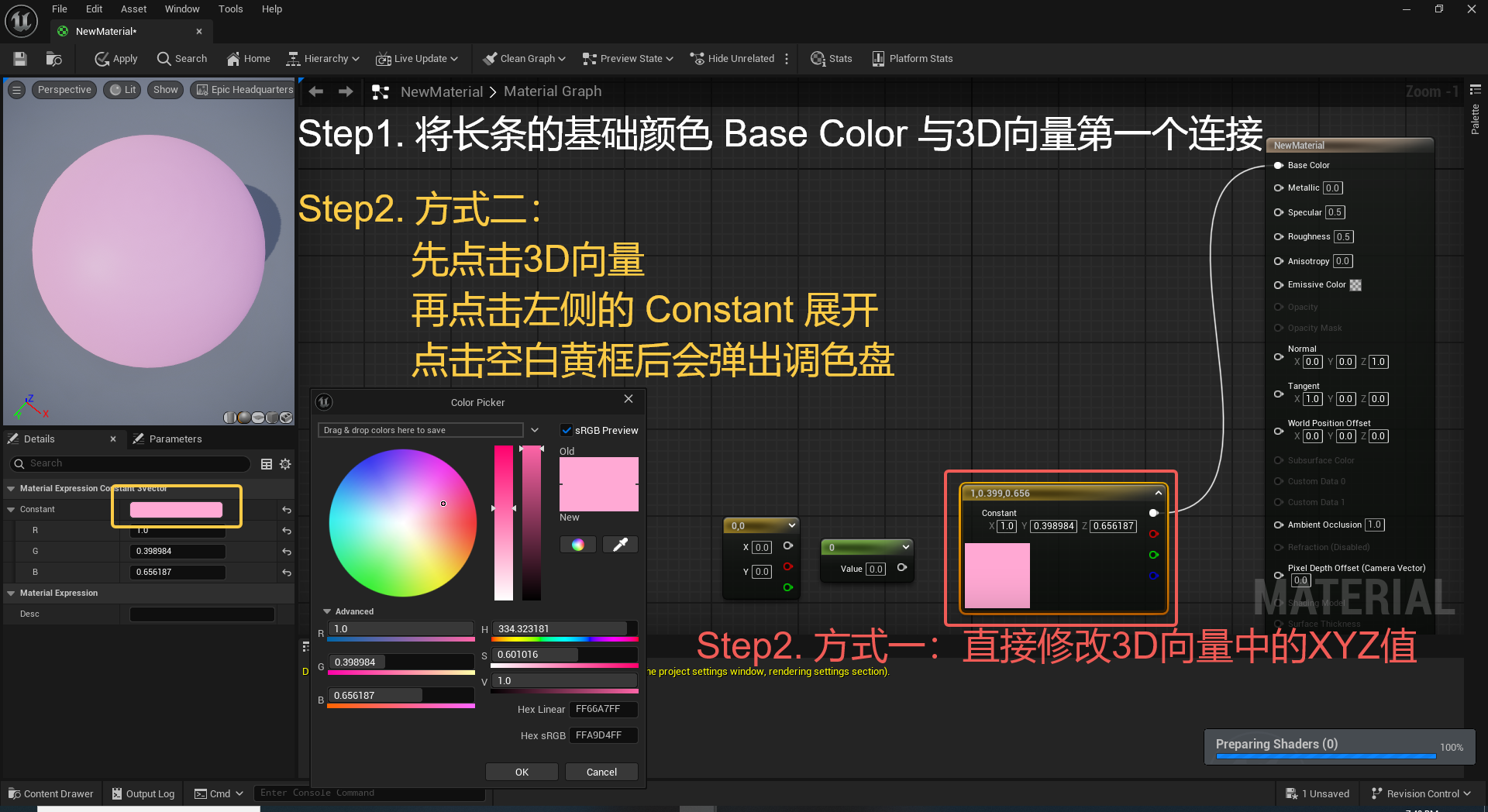Reset Constant color to default

[x=287, y=510]
